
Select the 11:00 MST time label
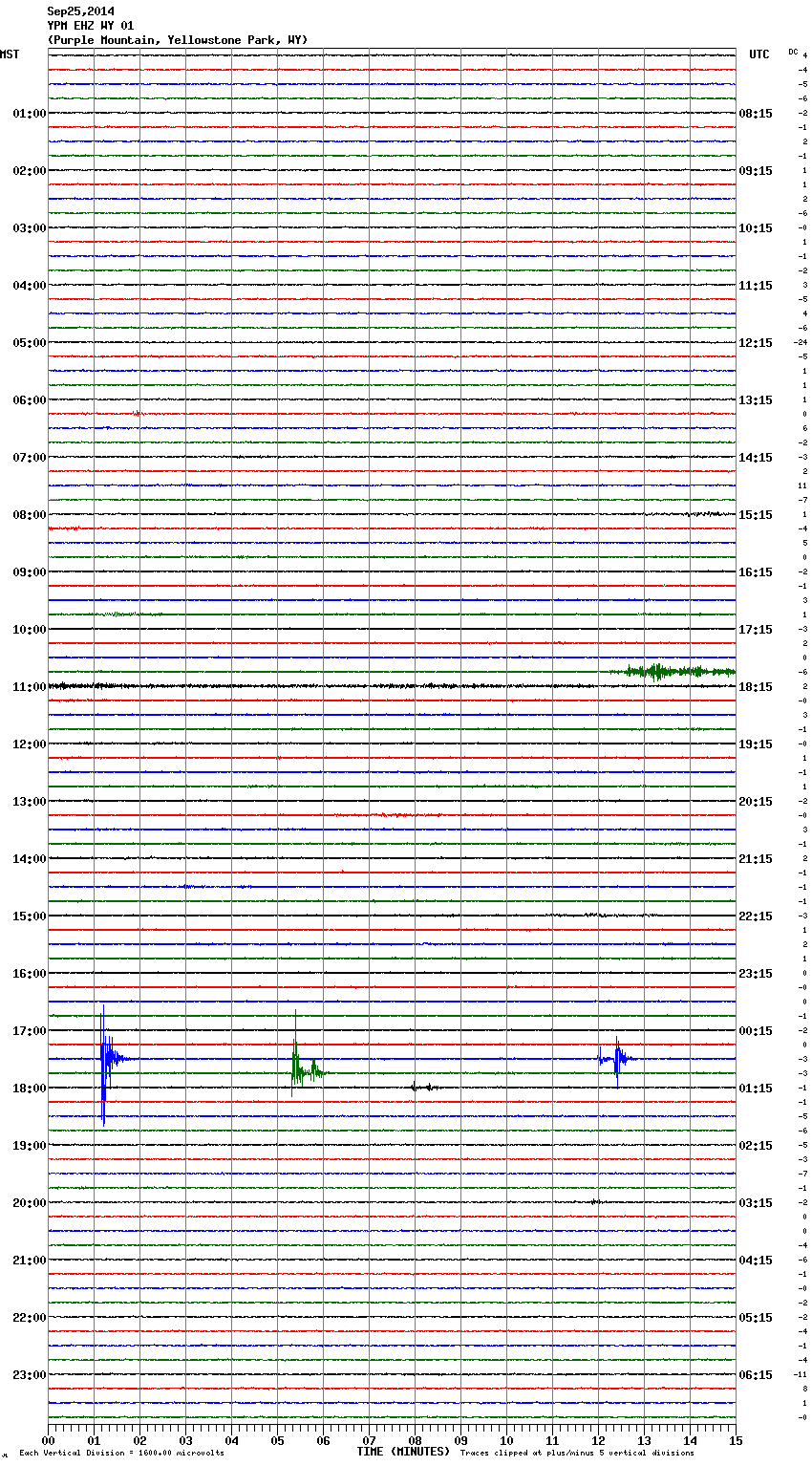click(30, 687)
